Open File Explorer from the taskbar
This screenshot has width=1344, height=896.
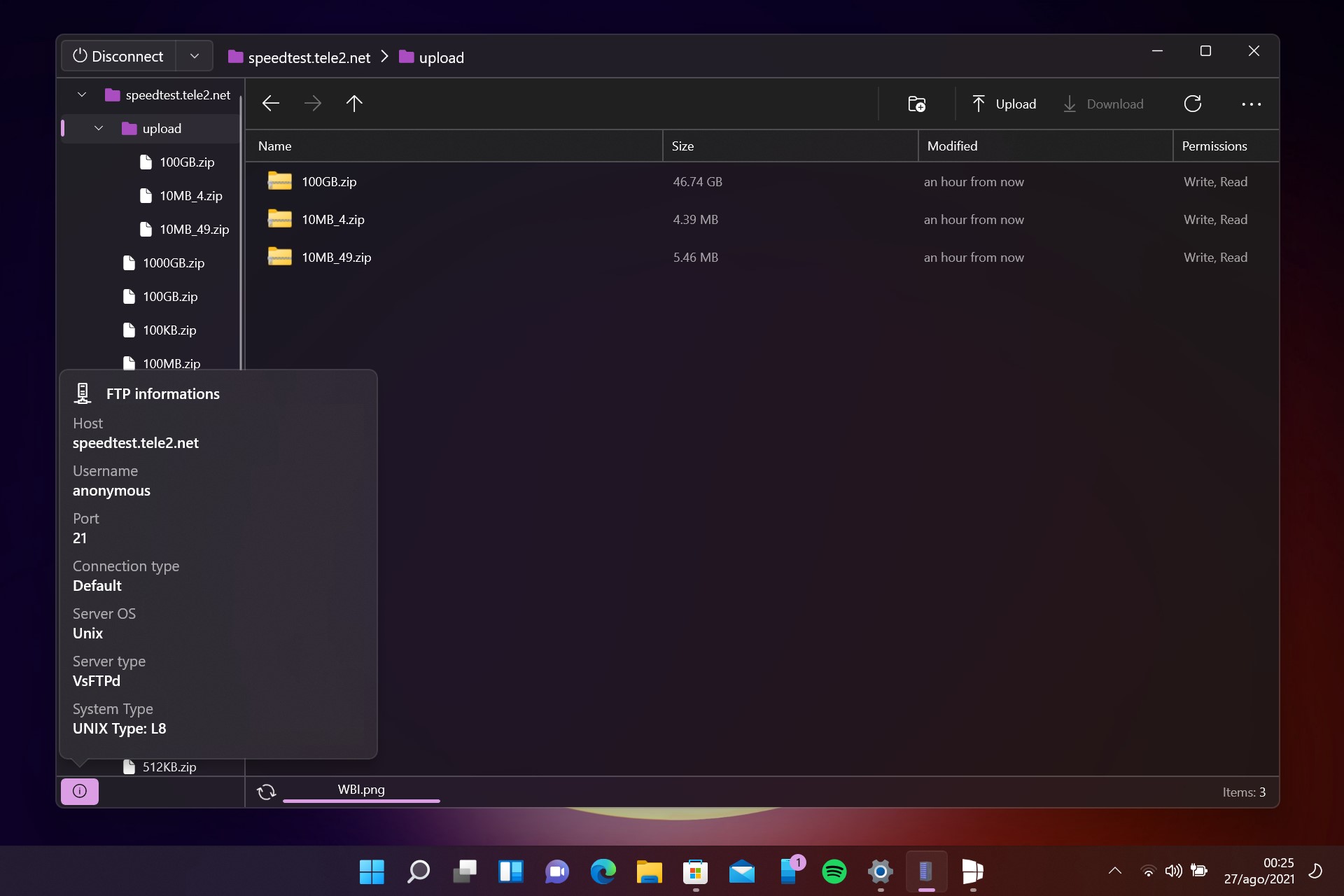(649, 871)
